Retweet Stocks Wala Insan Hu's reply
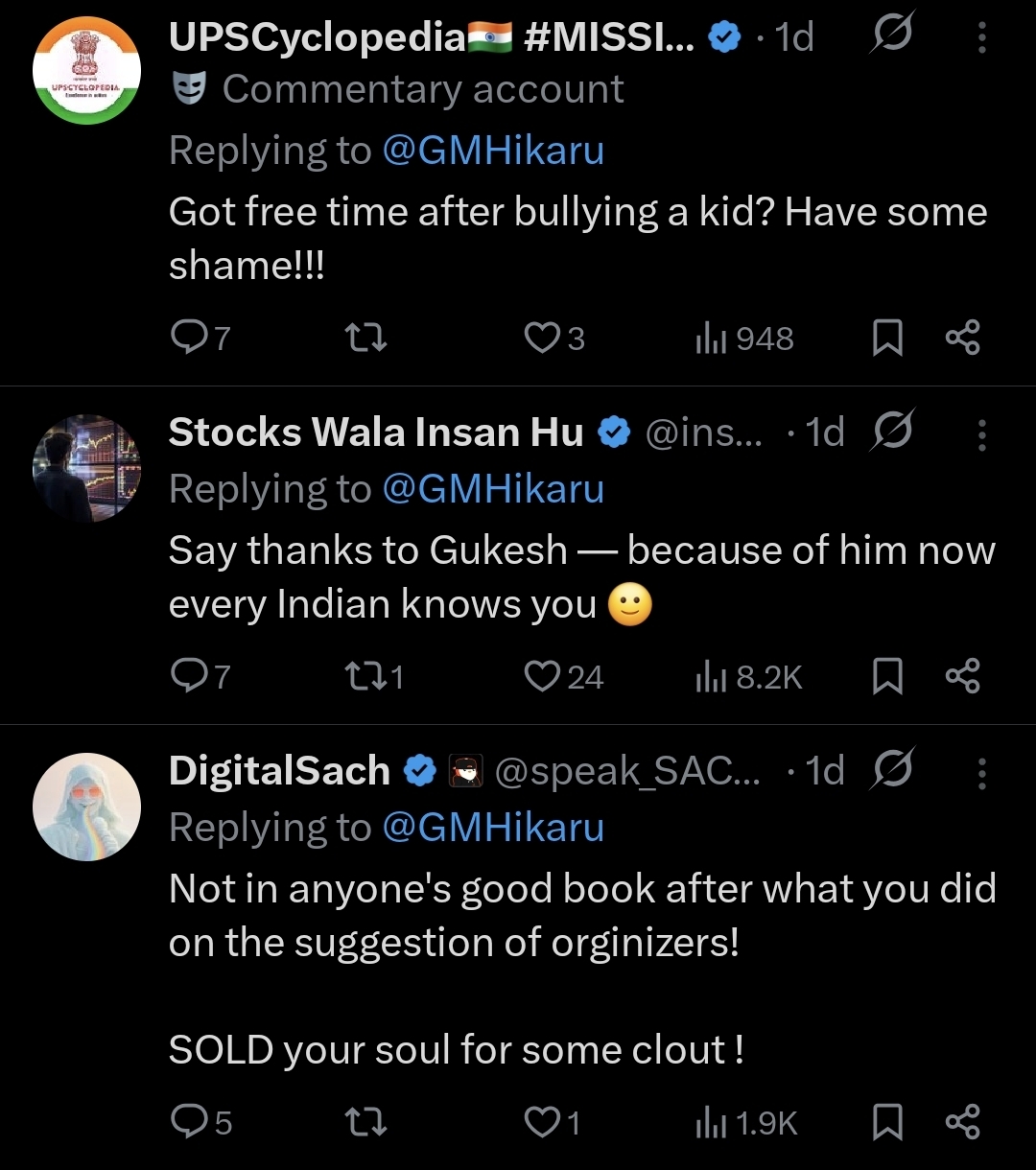1036x1170 pixels. (365, 677)
